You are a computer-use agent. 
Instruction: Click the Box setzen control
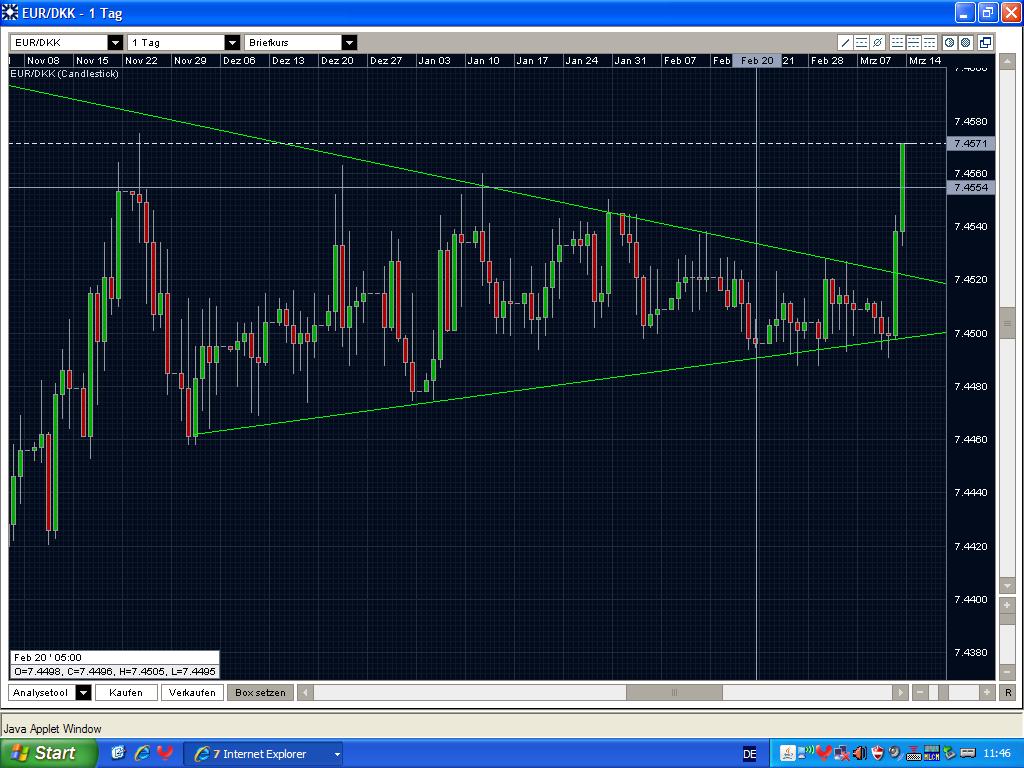pos(259,692)
